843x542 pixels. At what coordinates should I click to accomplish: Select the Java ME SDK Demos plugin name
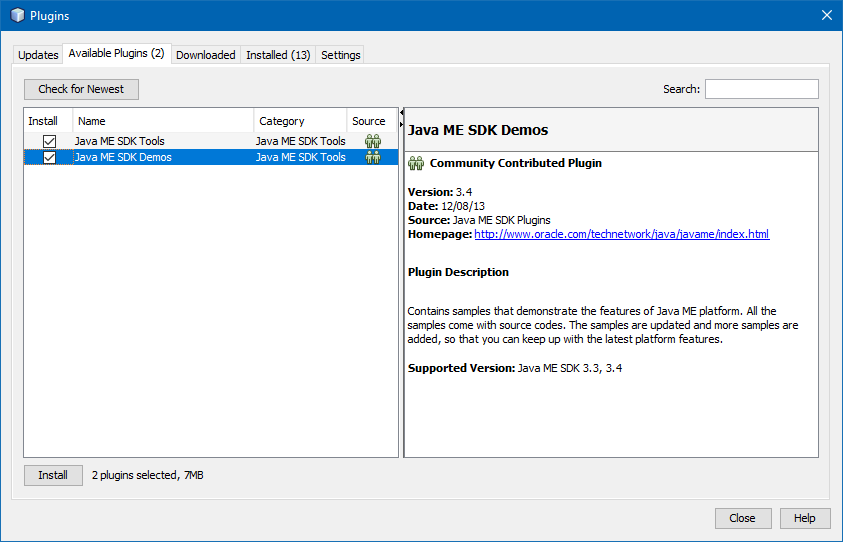click(123, 158)
